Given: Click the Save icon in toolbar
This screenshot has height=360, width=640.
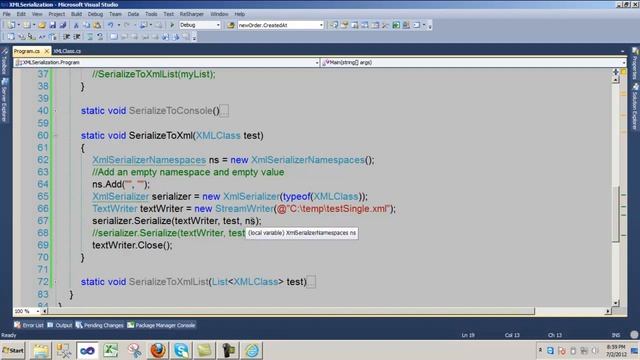Looking at the screenshot, I should click(53, 25).
